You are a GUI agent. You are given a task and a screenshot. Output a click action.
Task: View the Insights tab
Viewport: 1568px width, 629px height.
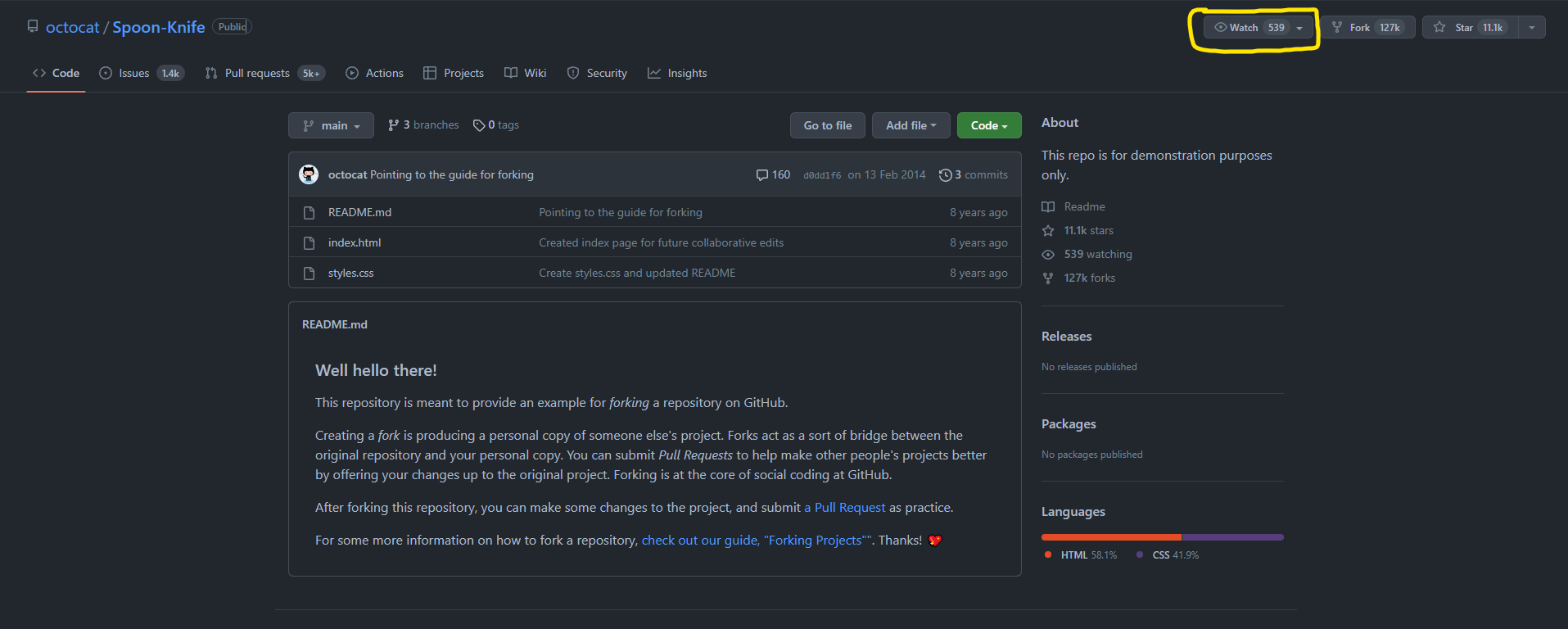(x=677, y=73)
